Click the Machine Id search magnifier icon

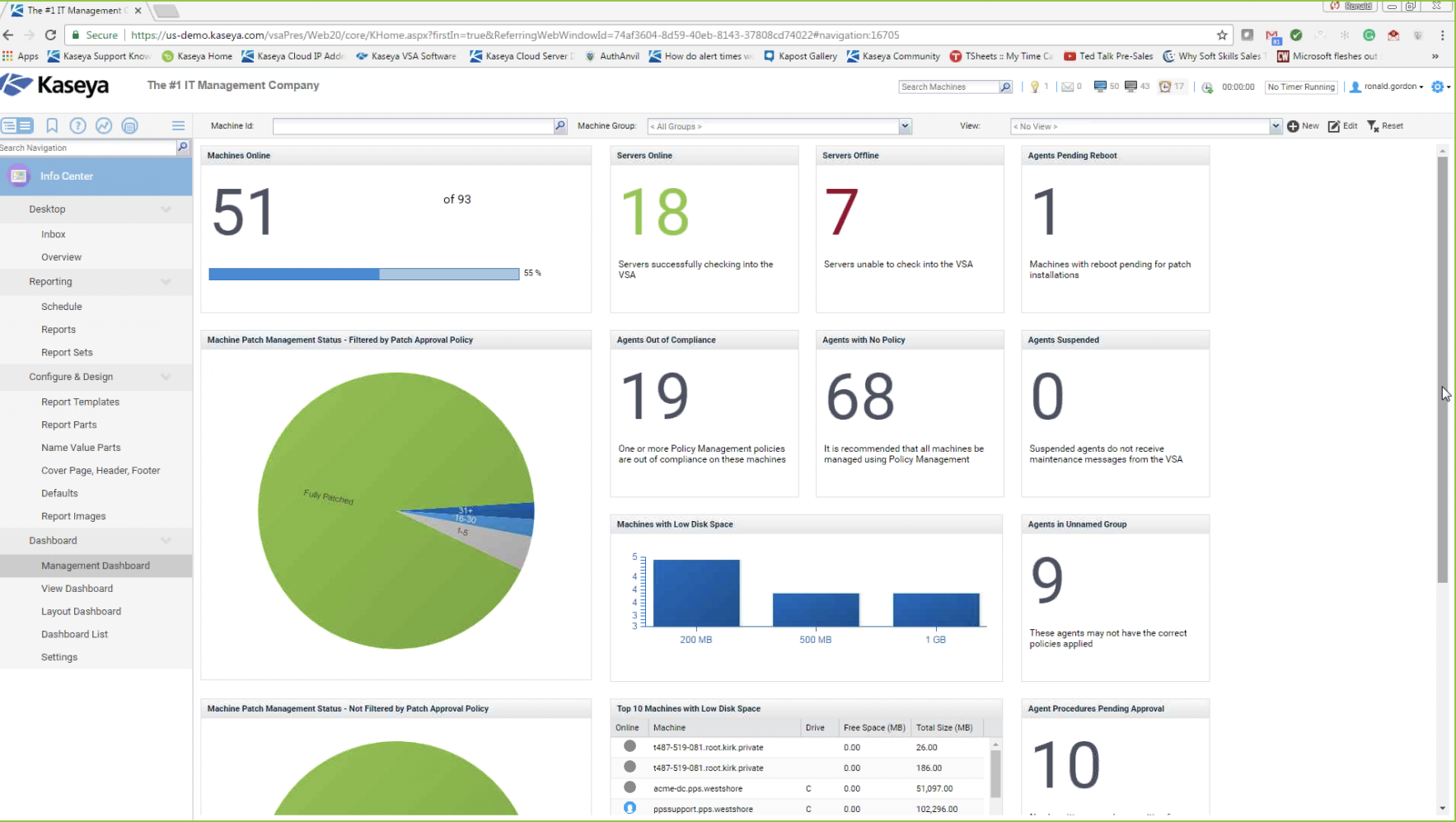click(x=560, y=126)
